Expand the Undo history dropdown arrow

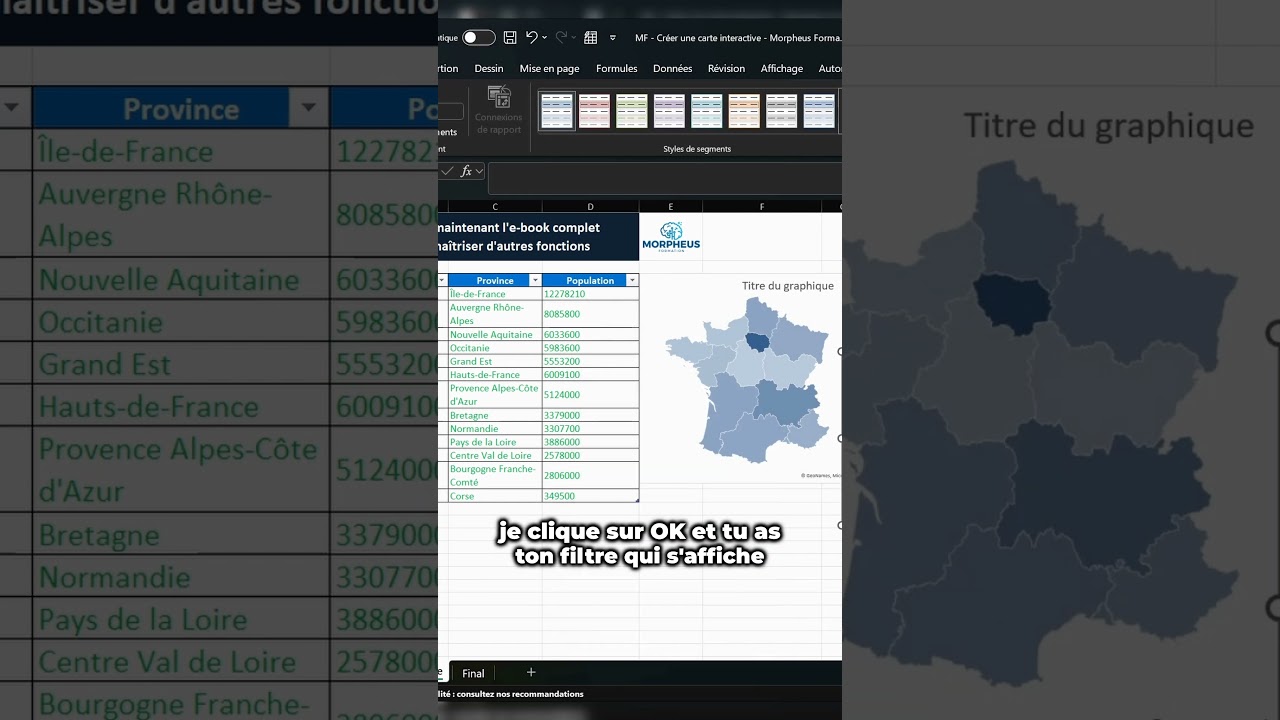[x=543, y=37]
